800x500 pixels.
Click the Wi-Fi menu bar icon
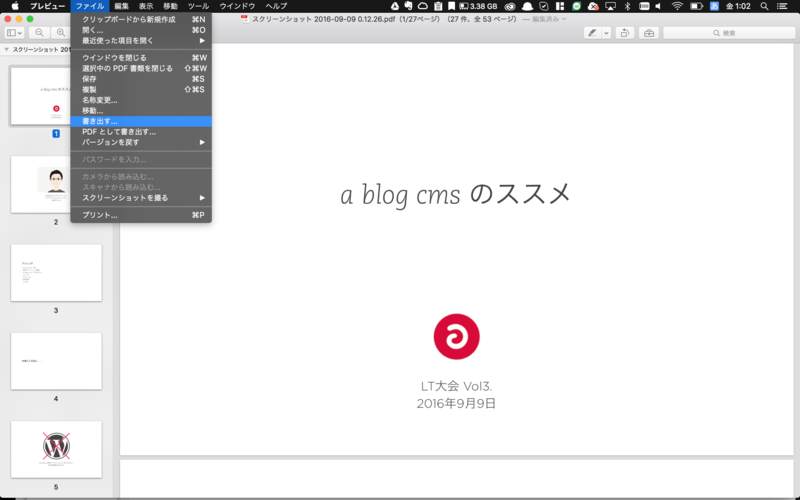[x=677, y=6]
